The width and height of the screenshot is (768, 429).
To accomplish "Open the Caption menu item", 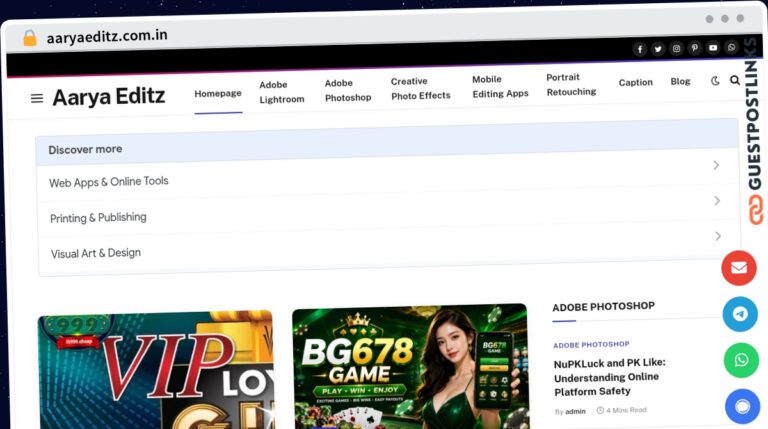I will [635, 83].
